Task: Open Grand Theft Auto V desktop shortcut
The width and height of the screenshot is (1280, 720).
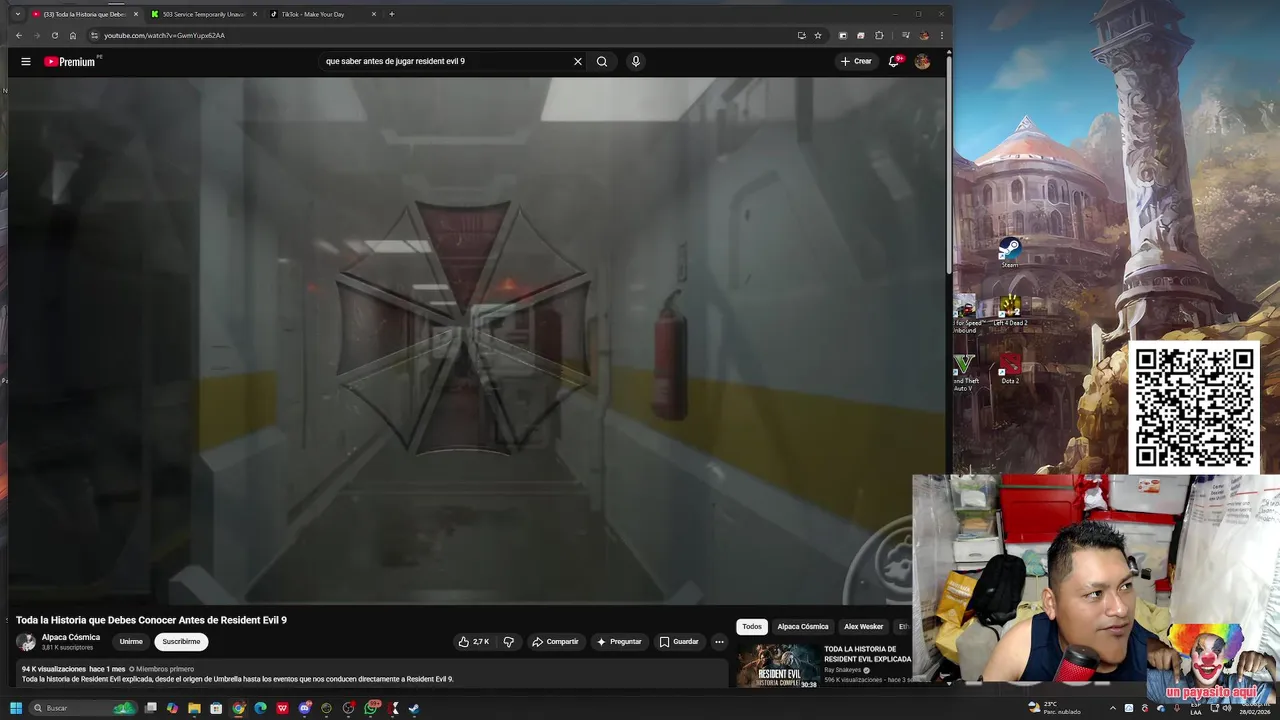Action: [964, 372]
